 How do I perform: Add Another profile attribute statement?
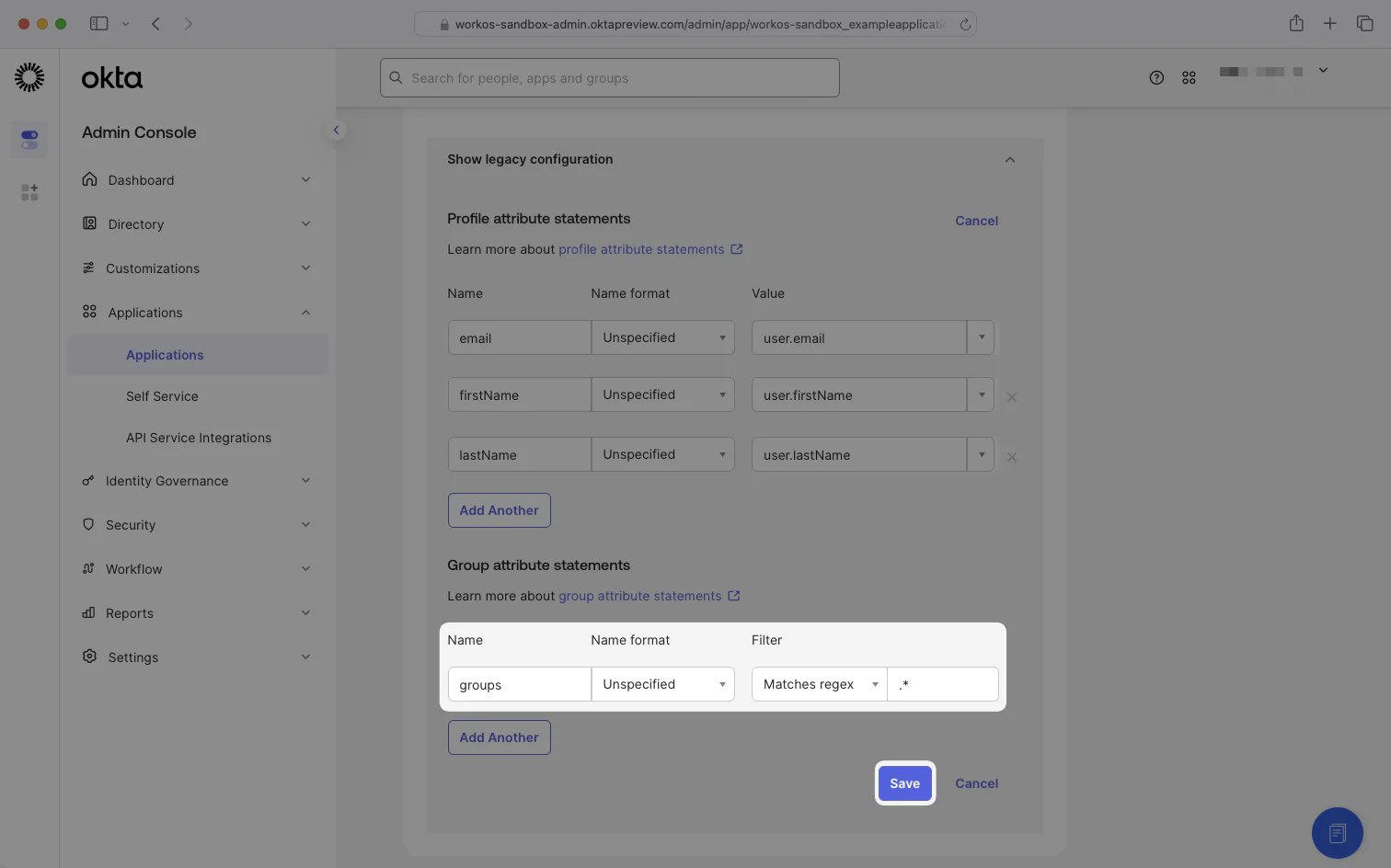coord(499,510)
